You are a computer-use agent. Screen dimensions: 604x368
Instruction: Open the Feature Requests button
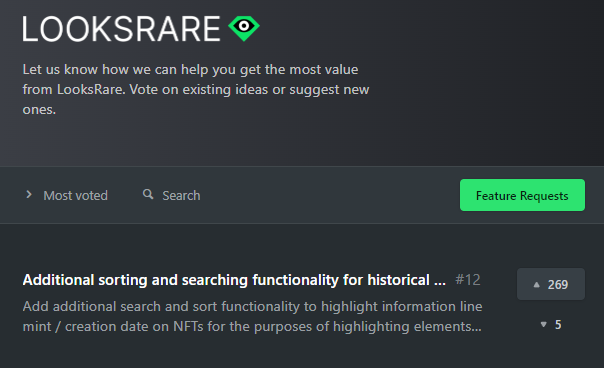coord(522,195)
